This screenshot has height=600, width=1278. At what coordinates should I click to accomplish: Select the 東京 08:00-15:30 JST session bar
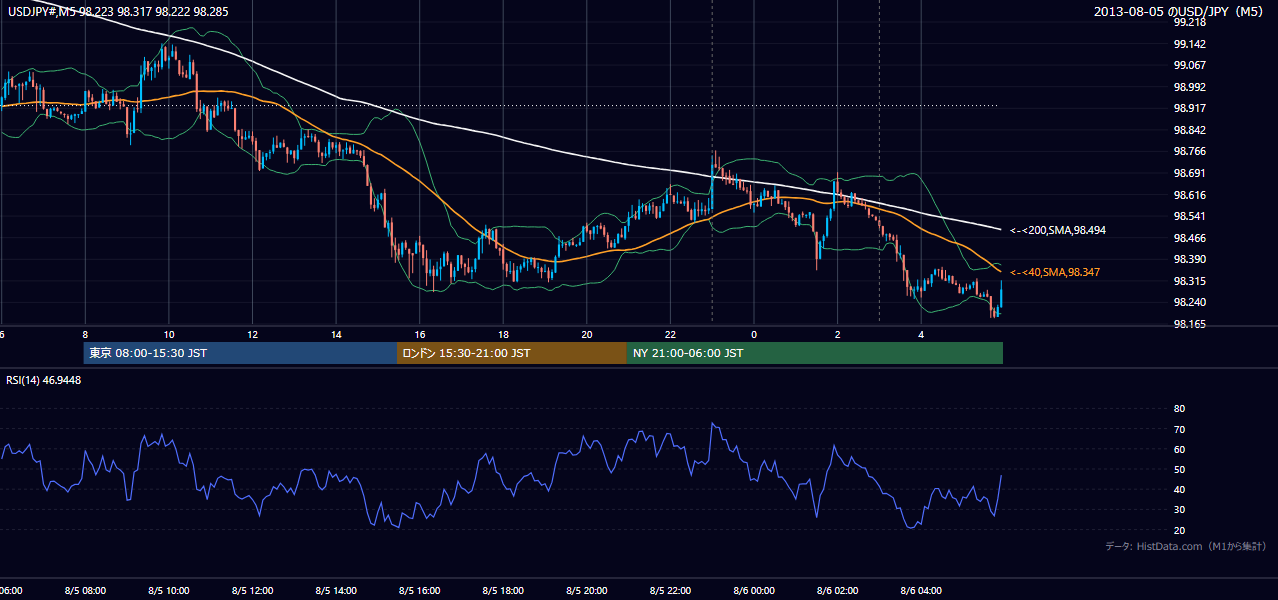point(240,353)
